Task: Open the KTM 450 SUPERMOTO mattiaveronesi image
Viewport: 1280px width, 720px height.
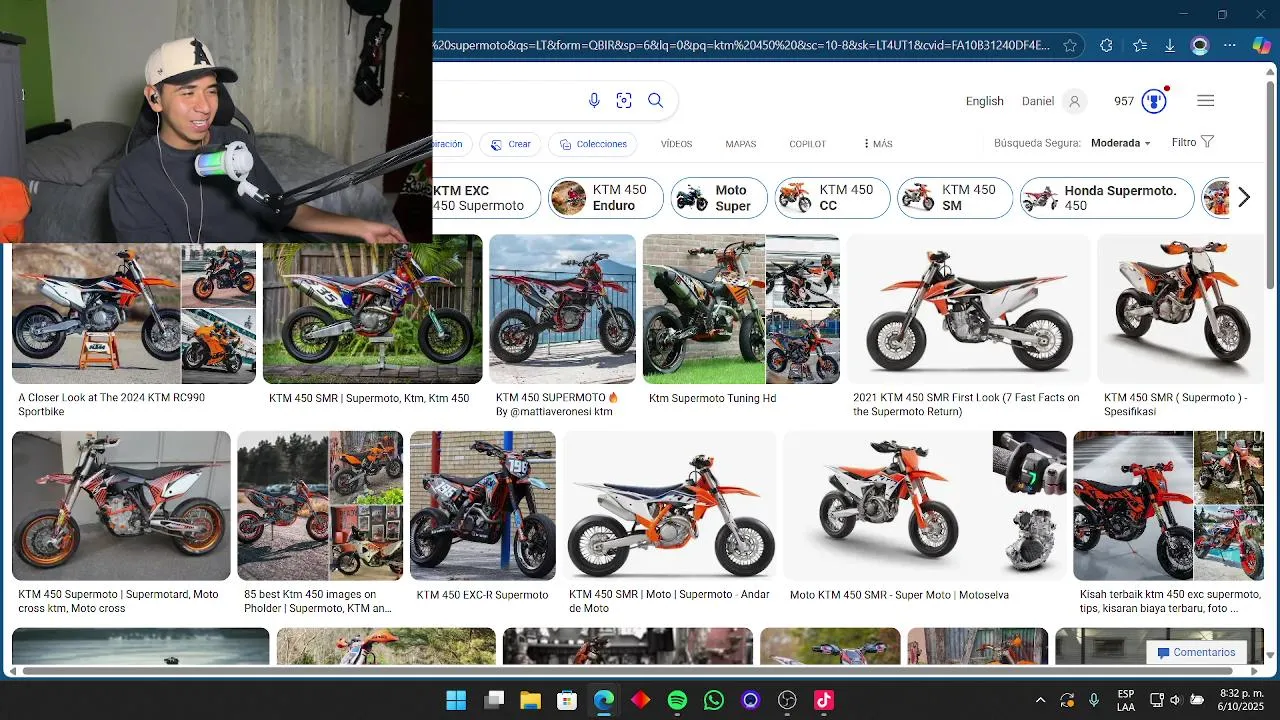Action: click(x=562, y=309)
